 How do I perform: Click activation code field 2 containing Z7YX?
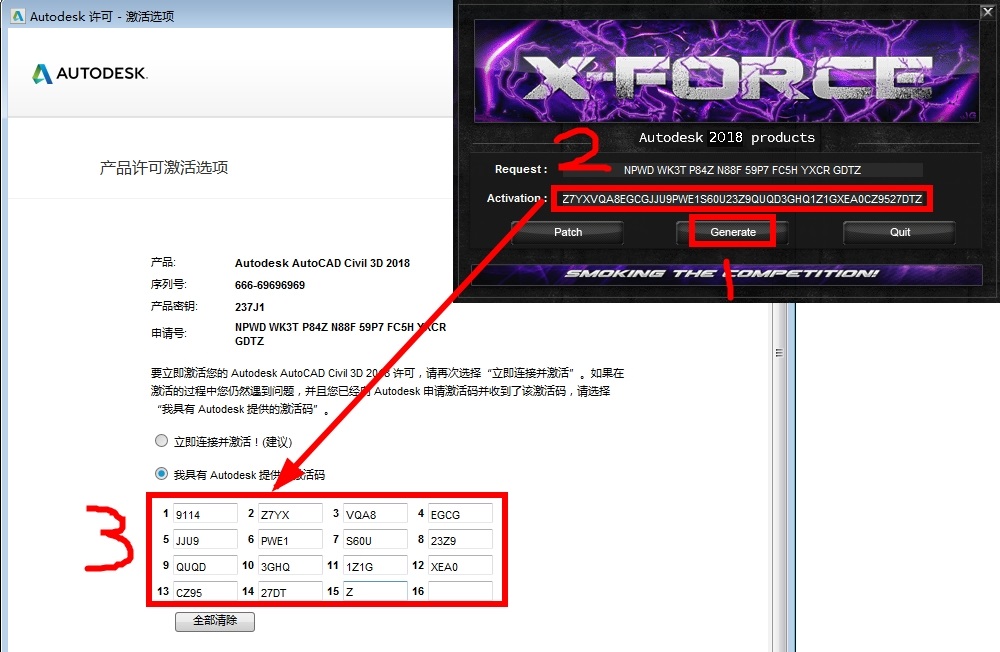coord(290,514)
